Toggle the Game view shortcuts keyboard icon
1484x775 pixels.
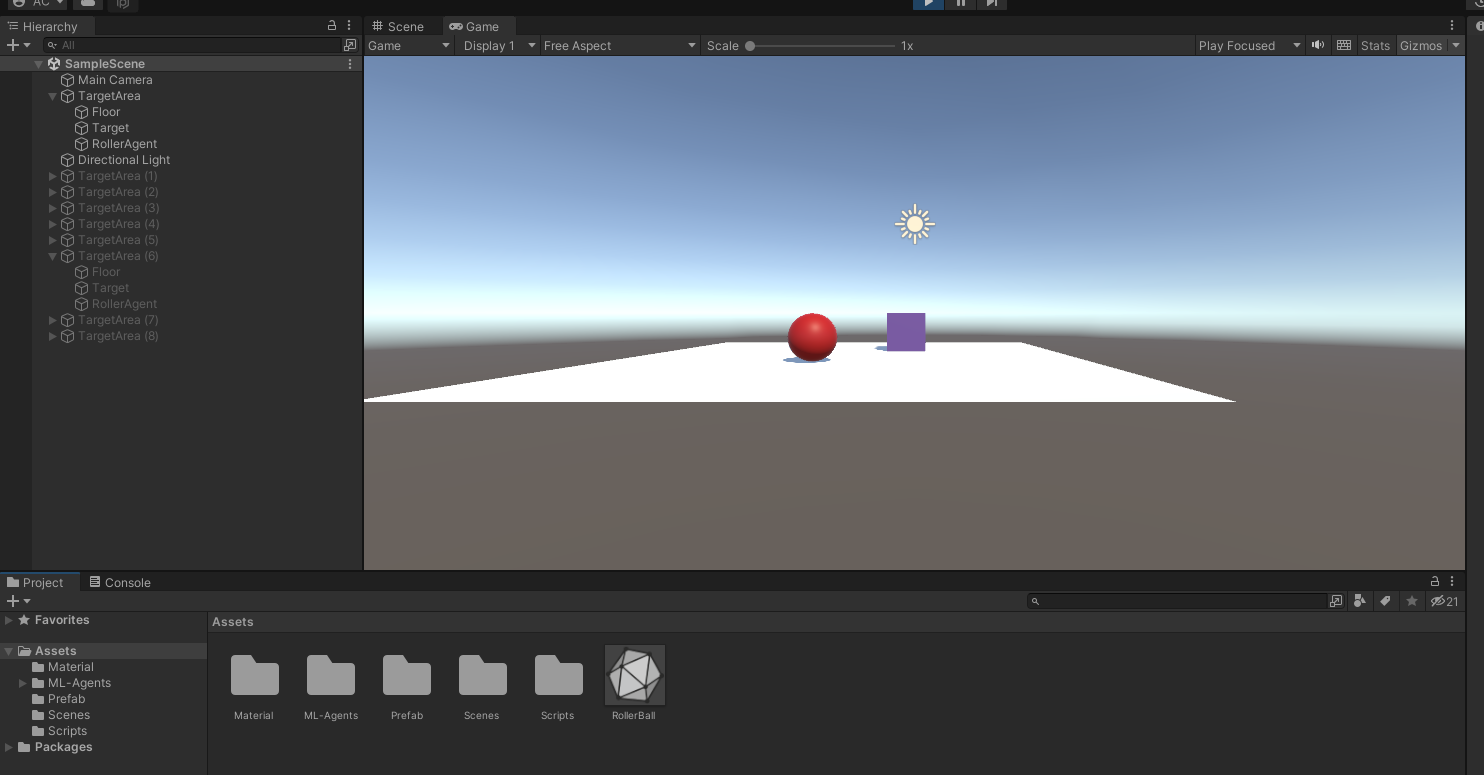point(1344,45)
